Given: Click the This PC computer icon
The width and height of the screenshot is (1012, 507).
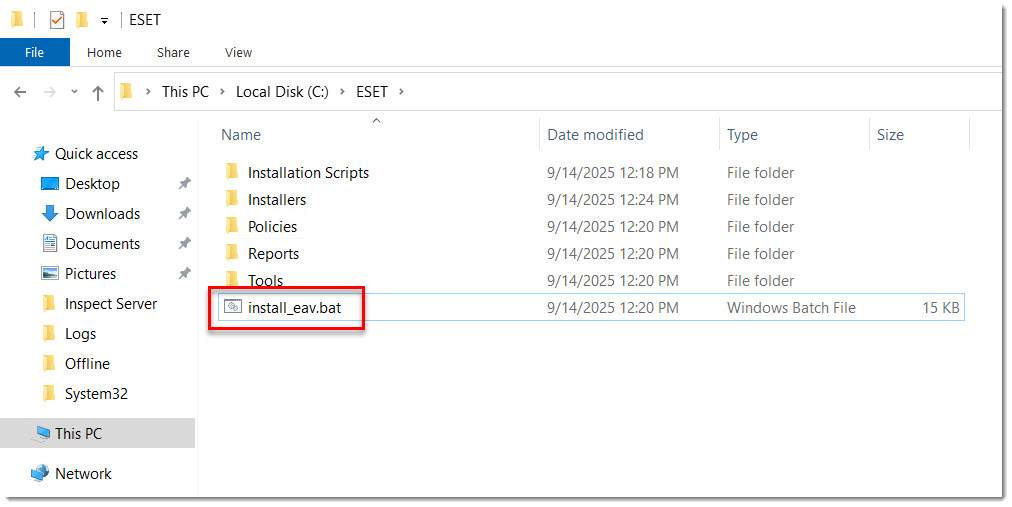Looking at the screenshot, I should point(43,433).
